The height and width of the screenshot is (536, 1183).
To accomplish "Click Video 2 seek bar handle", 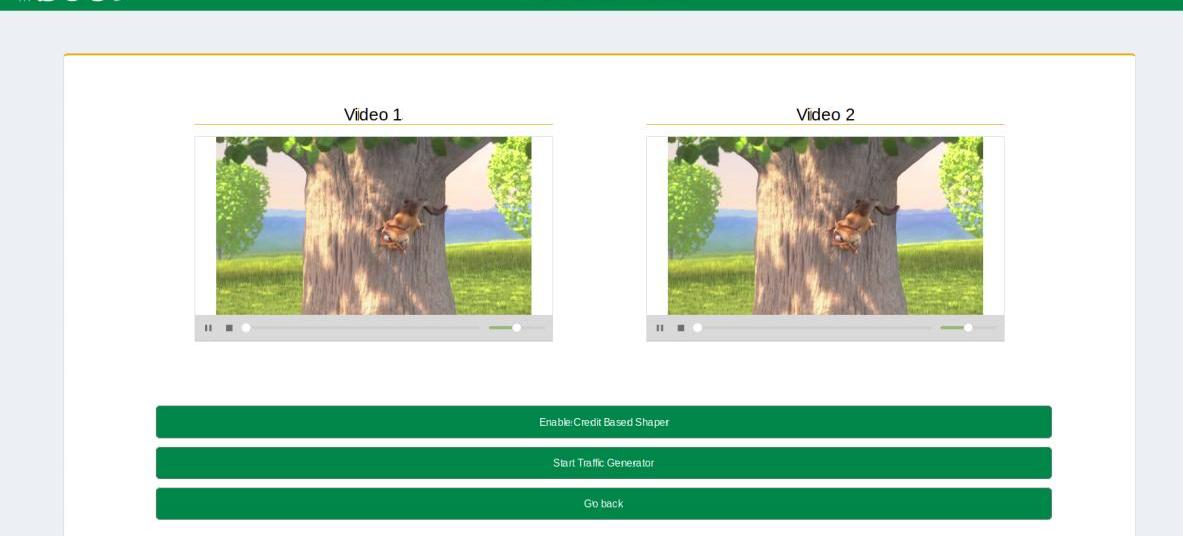I will coord(698,328).
